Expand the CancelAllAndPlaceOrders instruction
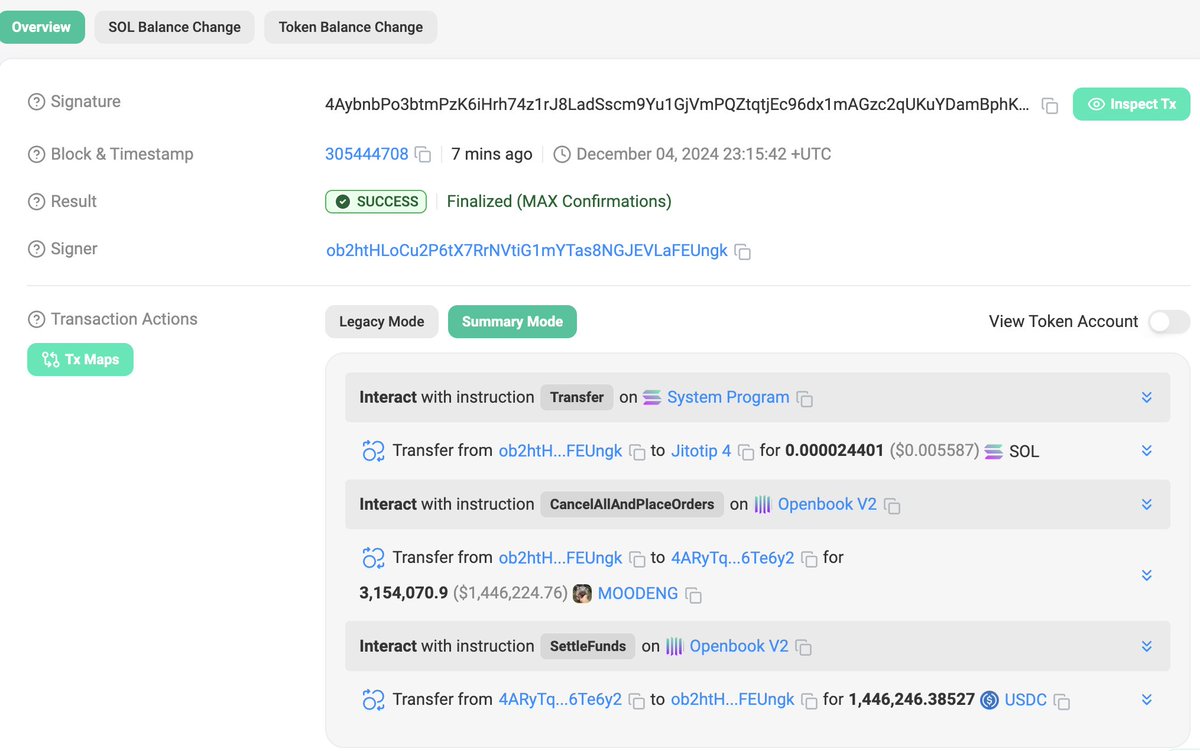Image resolution: width=1200 pixels, height=751 pixels. click(1147, 505)
